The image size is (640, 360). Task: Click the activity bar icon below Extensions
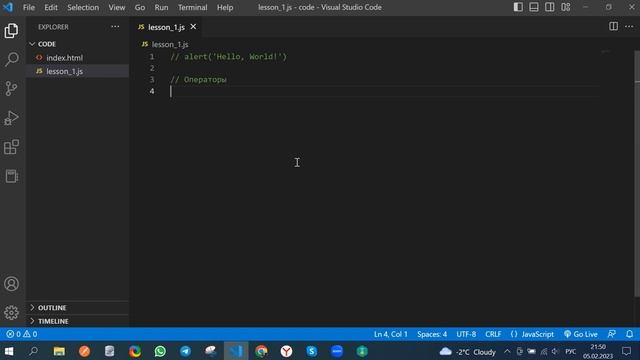[x=11, y=176]
